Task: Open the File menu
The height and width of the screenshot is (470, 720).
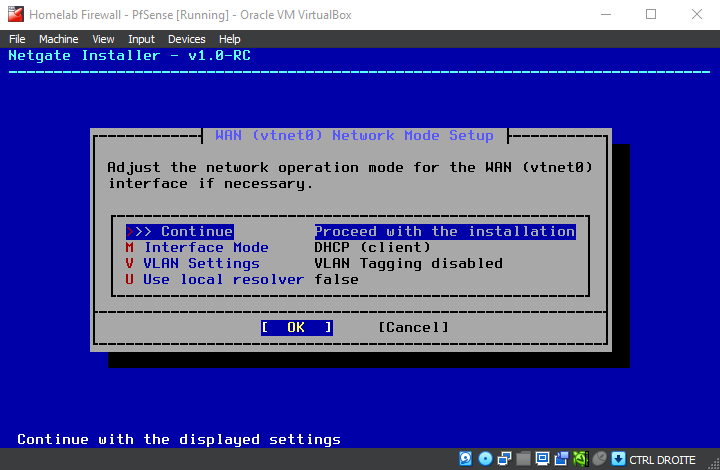Action: [x=17, y=39]
